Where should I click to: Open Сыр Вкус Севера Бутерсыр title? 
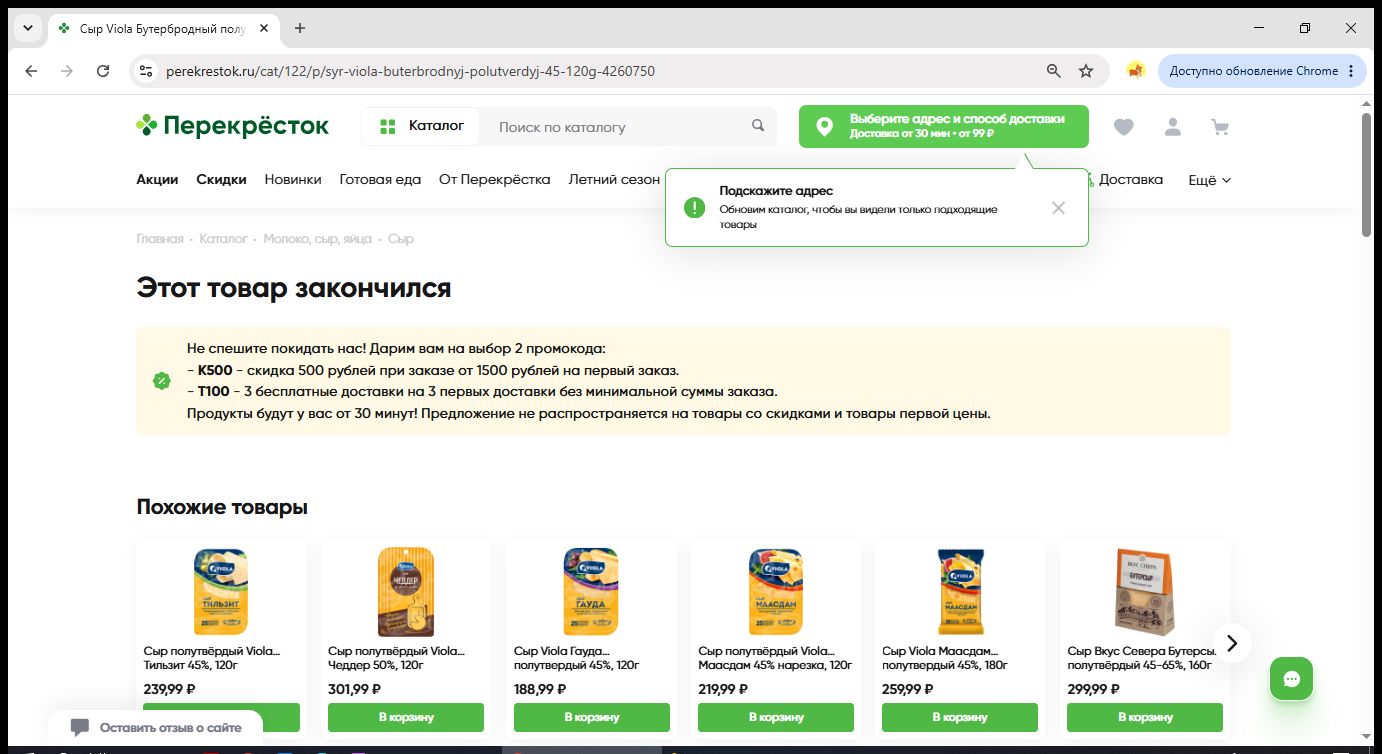click(x=1142, y=658)
